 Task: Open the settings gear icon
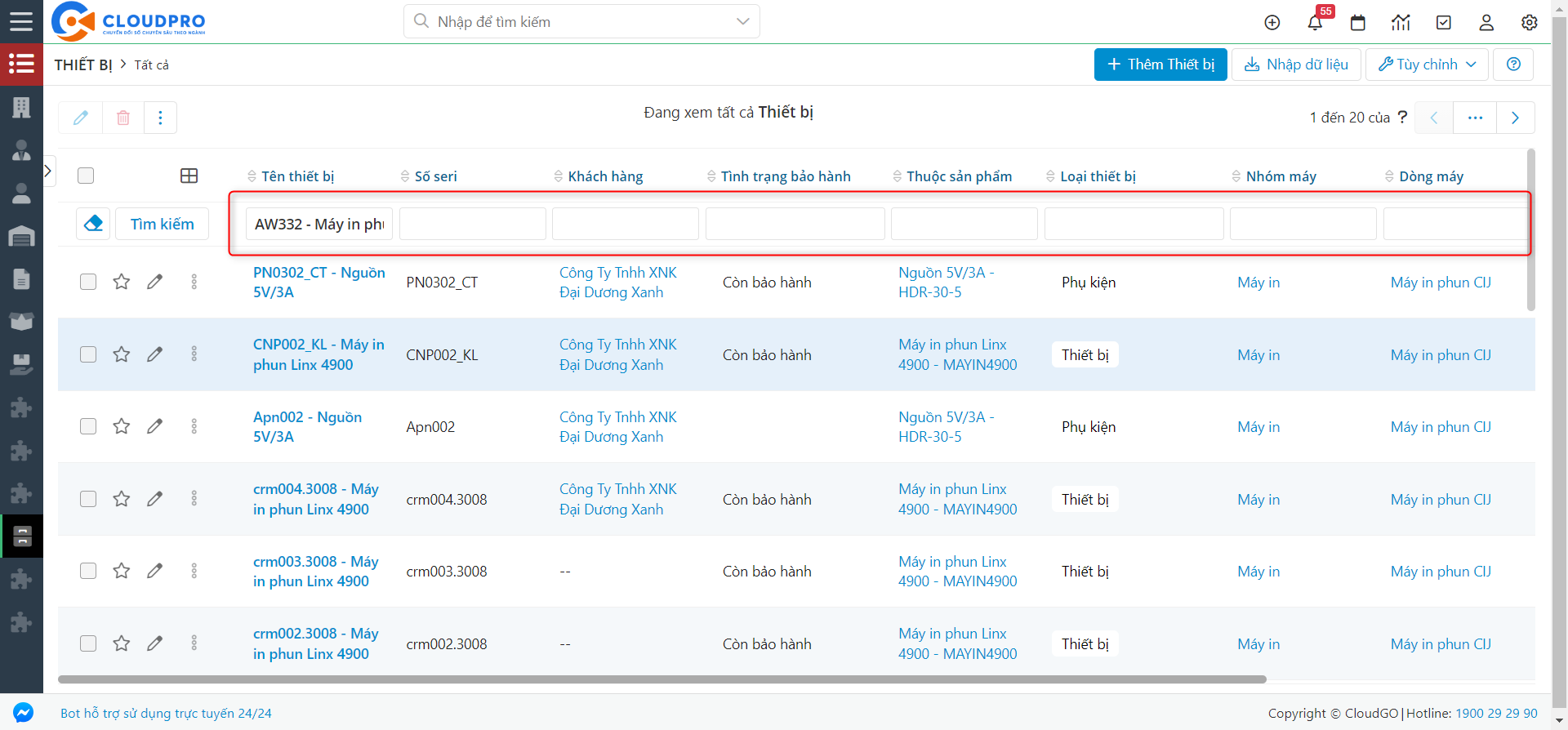tap(1530, 23)
